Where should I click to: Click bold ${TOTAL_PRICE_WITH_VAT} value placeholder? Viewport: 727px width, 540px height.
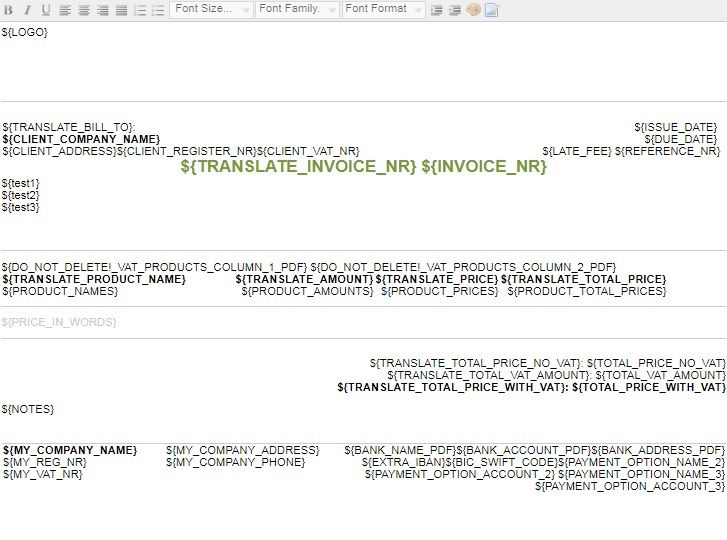click(649, 387)
